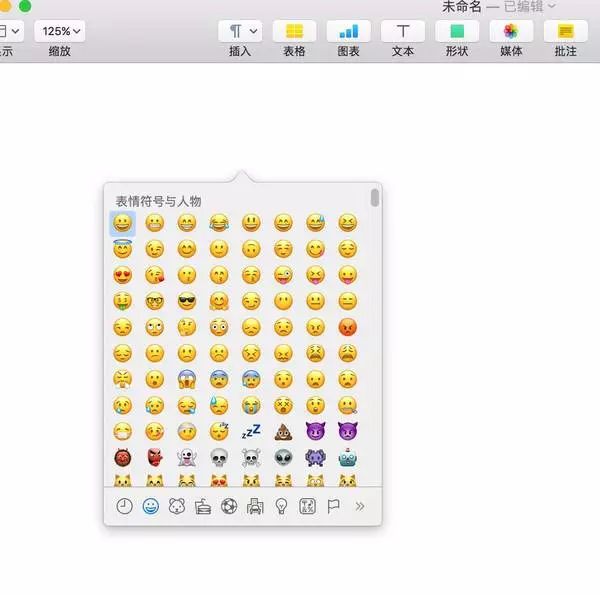
Task: Open the Flags emoji category
Action: [x=334, y=506]
